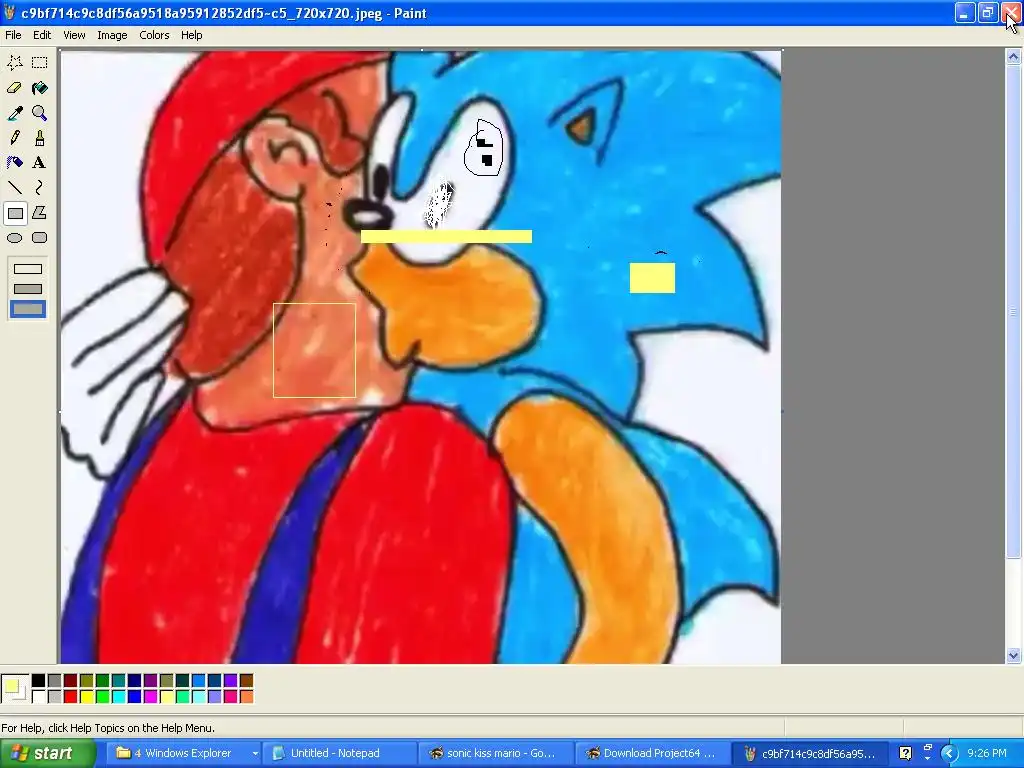Click the help question mark tray icon
Screen dimensions: 1024x768
coord(905,753)
